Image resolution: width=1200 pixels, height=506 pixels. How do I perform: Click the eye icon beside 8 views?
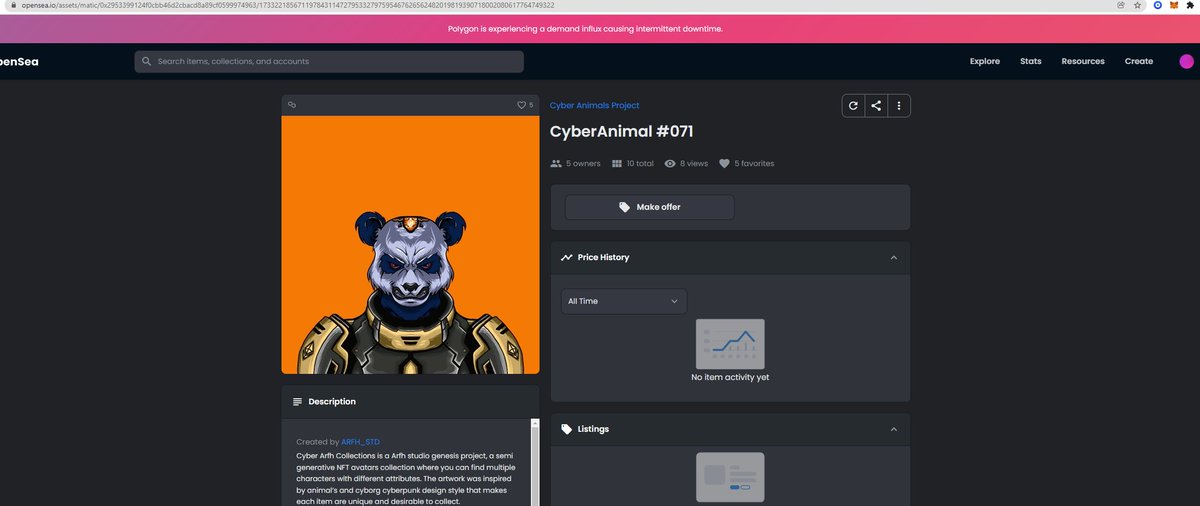click(670, 163)
